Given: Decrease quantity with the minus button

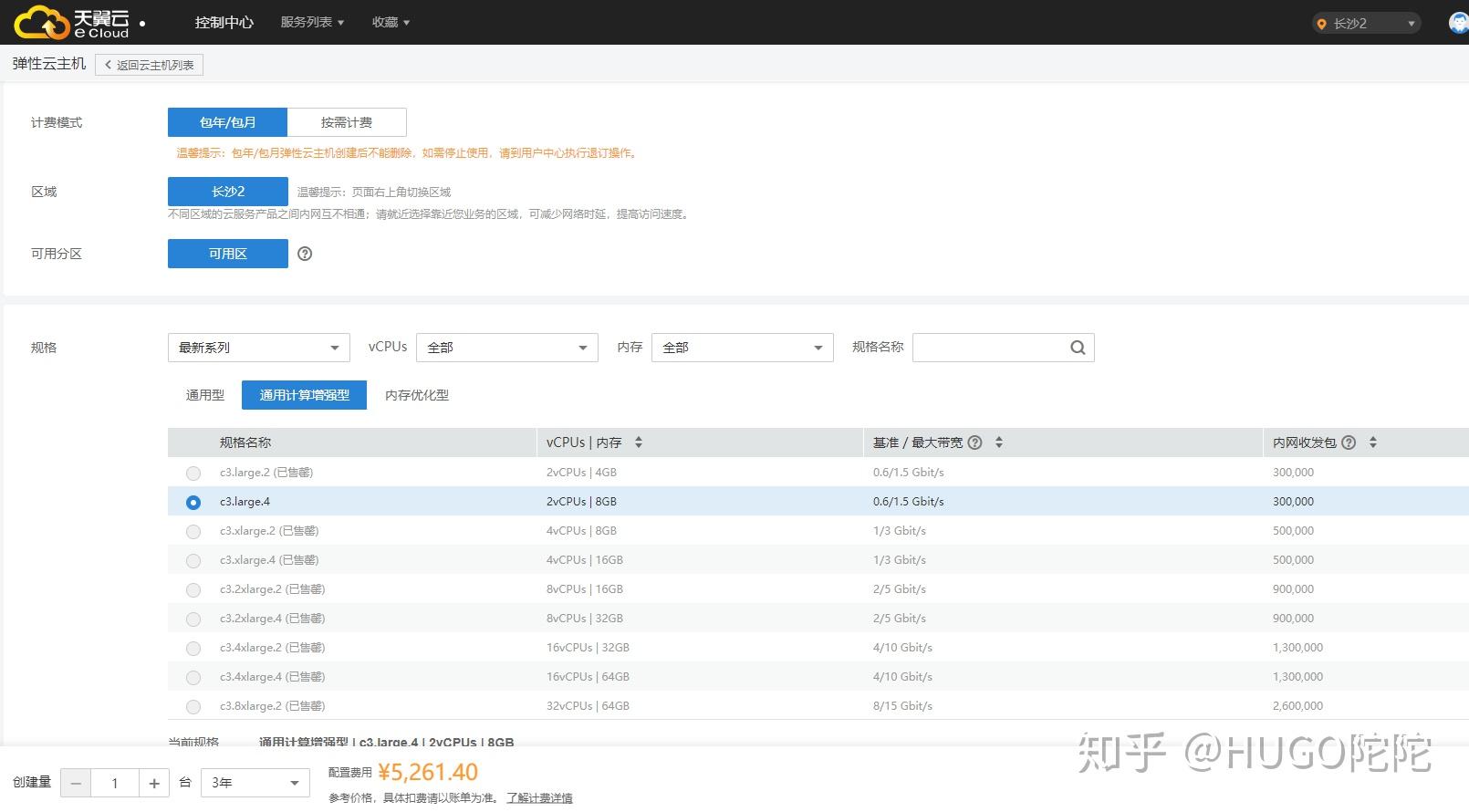Looking at the screenshot, I should click(x=76, y=783).
